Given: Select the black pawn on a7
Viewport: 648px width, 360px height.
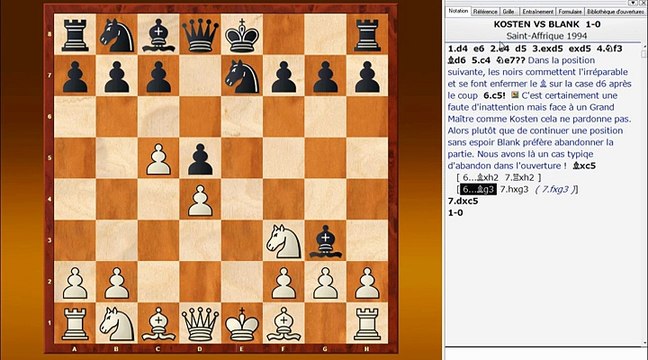Looking at the screenshot, I should (75, 76).
